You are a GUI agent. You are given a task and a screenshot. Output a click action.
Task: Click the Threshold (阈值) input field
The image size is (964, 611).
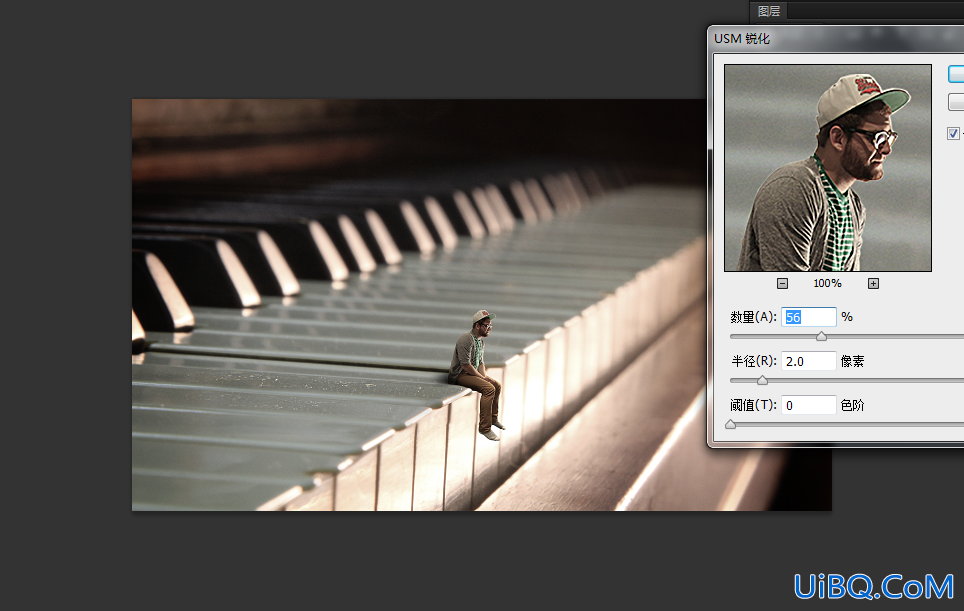point(808,406)
